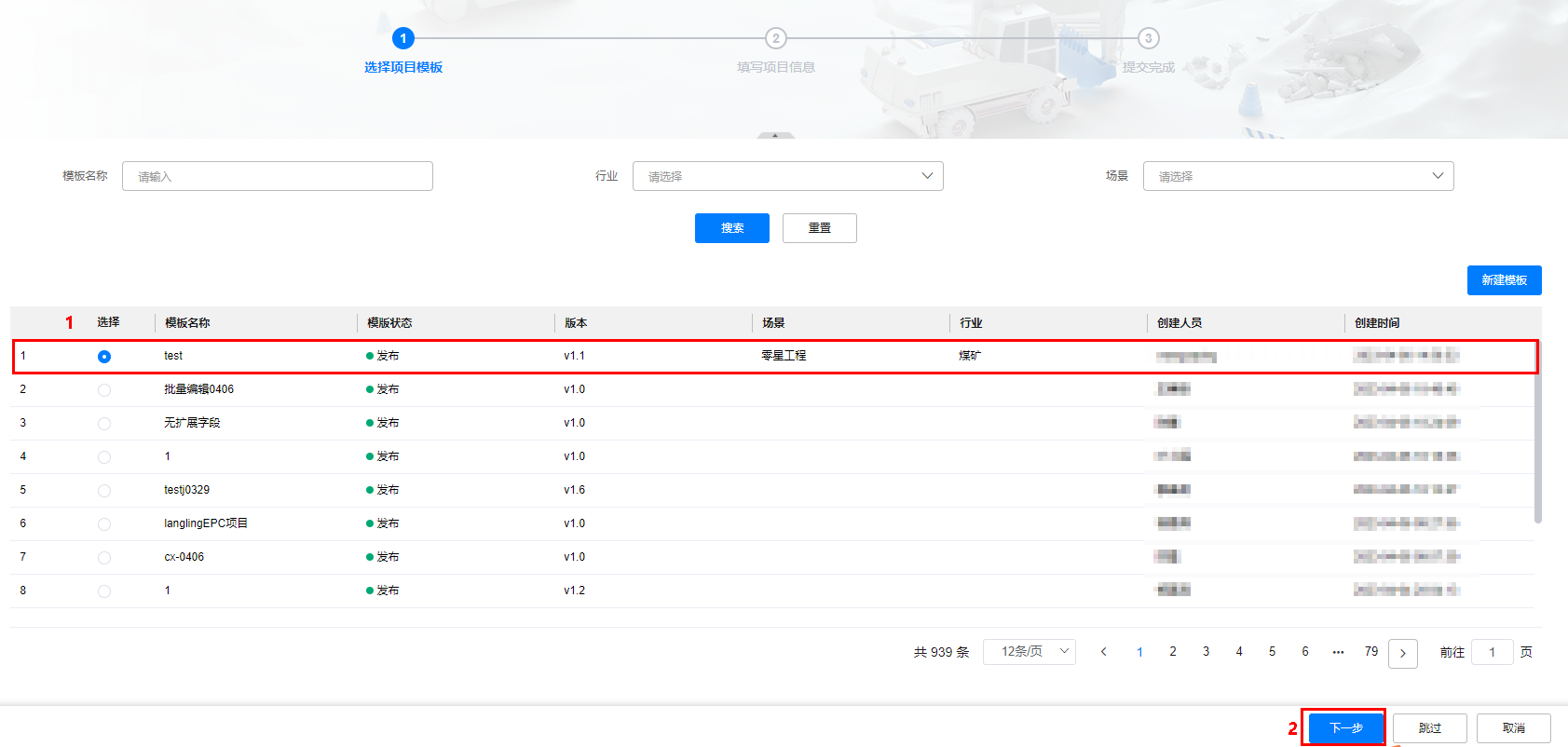Click the table's vertical scrollbar
The height and width of the screenshot is (747, 1568).
(x=1538, y=432)
